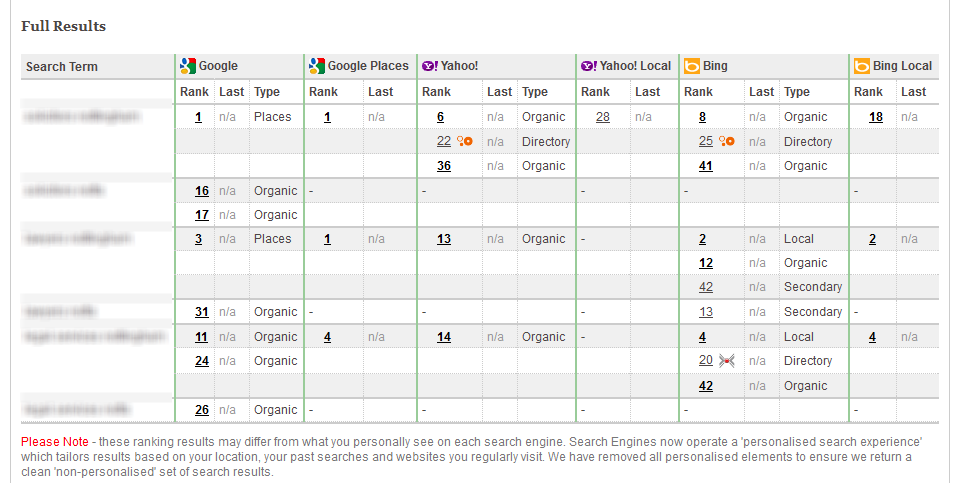Open the Yahoo! rank 14 link
This screenshot has width=965, height=483.
(x=444, y=337)
